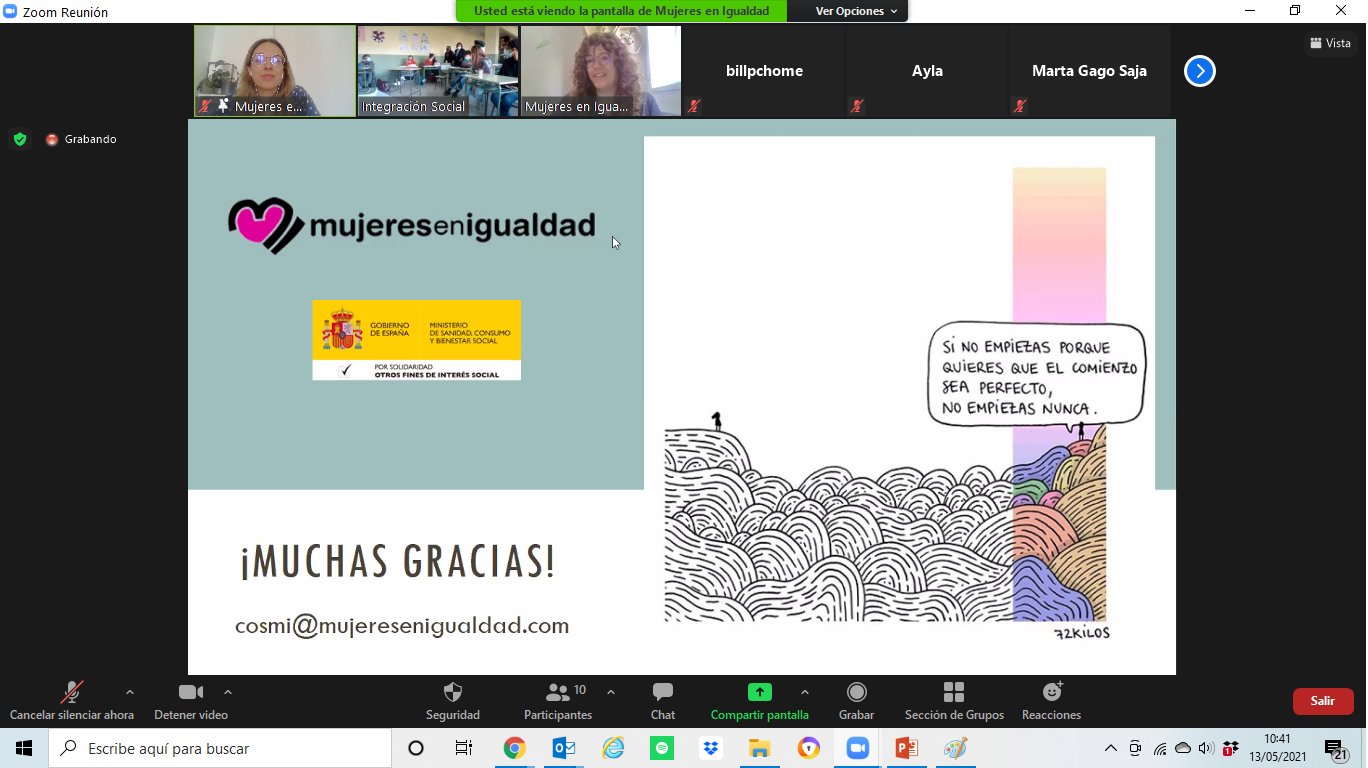
Task: Click Compartir pantalla green button
Action: [760, 701]
